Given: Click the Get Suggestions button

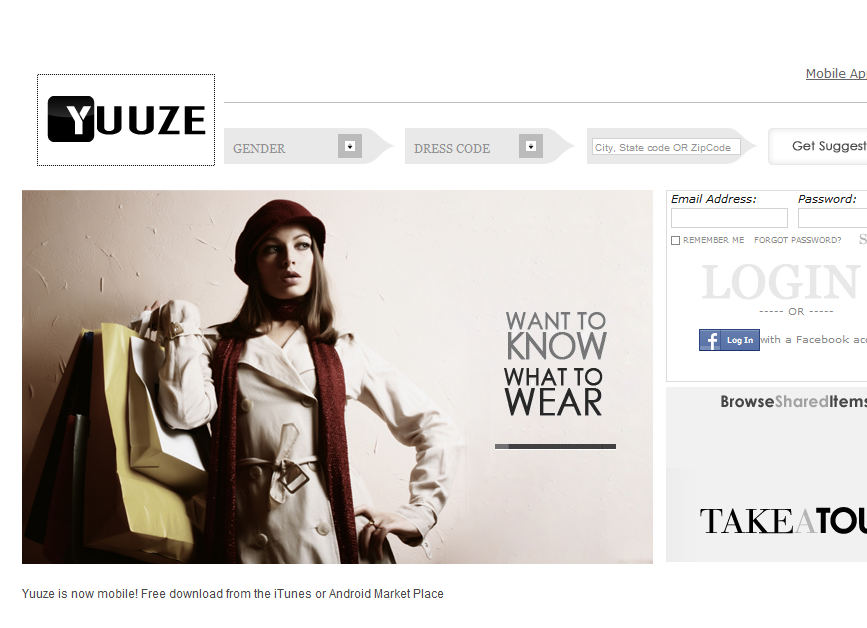Looking at the screenshot, I should 818,146.
